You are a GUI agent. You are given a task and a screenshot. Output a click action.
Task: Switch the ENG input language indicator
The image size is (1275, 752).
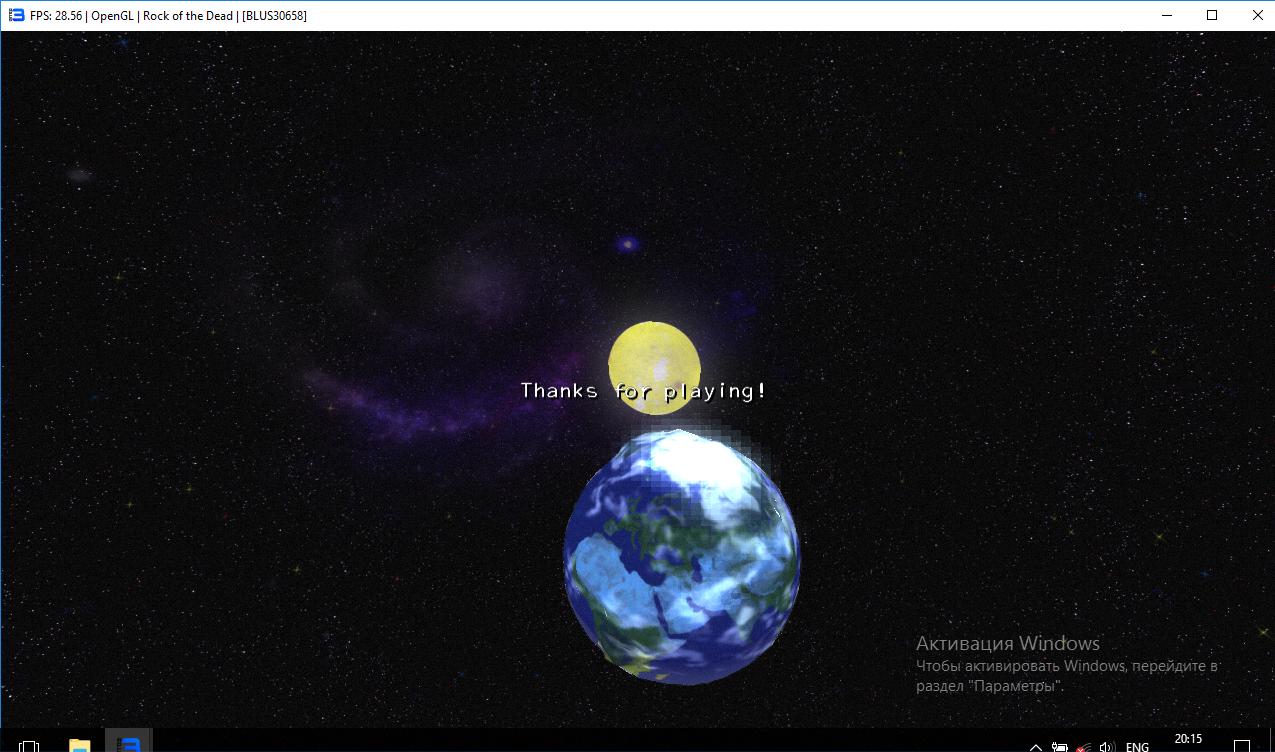[x=1137, y=747]
